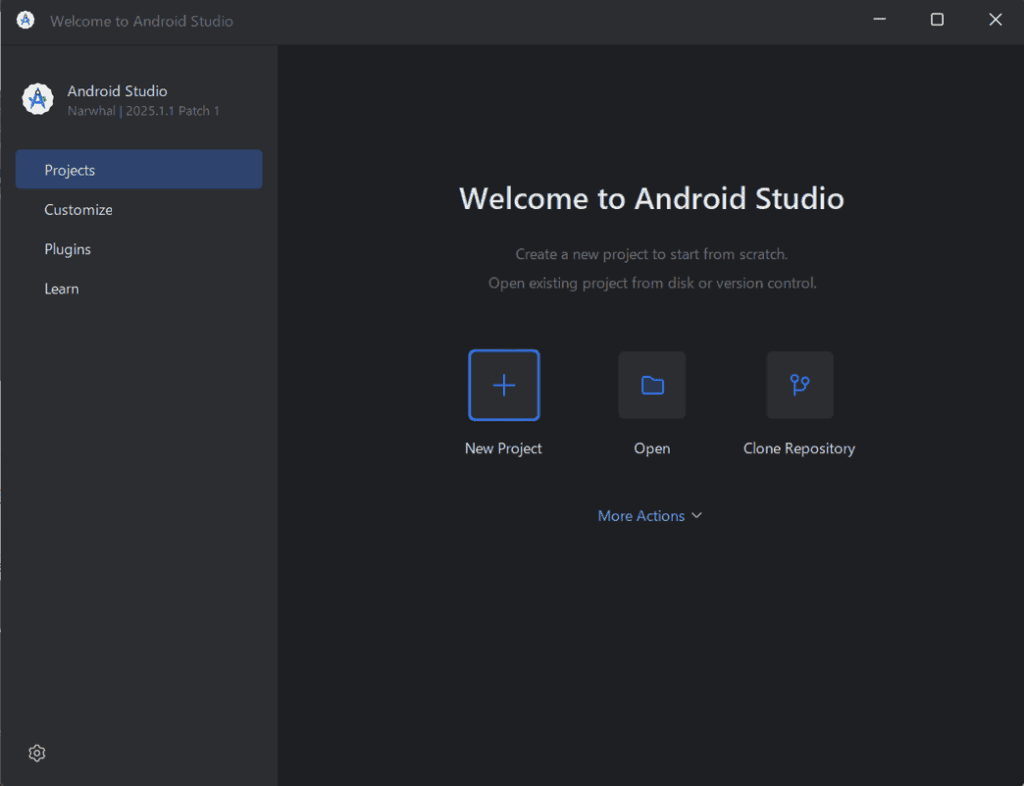Click the Open folder icon
The height and width of the screenshot is (786, 1024).
652,385
